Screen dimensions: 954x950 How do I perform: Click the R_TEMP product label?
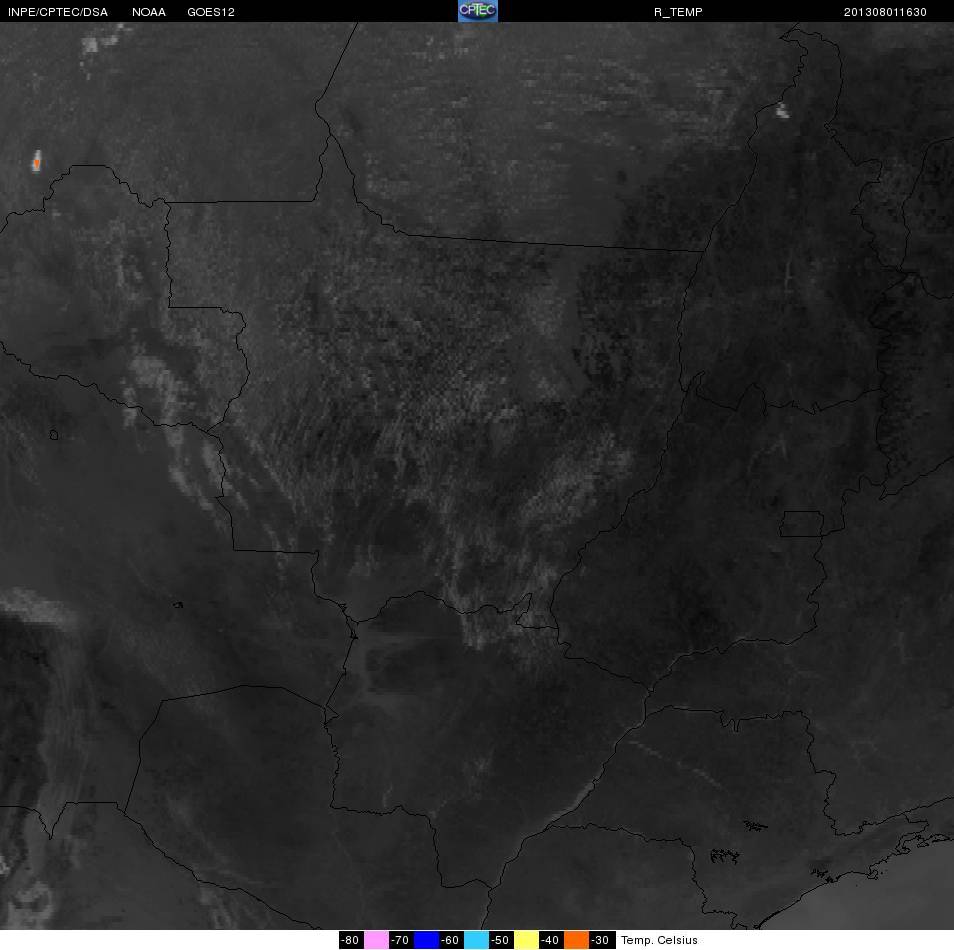coord(678,12)
